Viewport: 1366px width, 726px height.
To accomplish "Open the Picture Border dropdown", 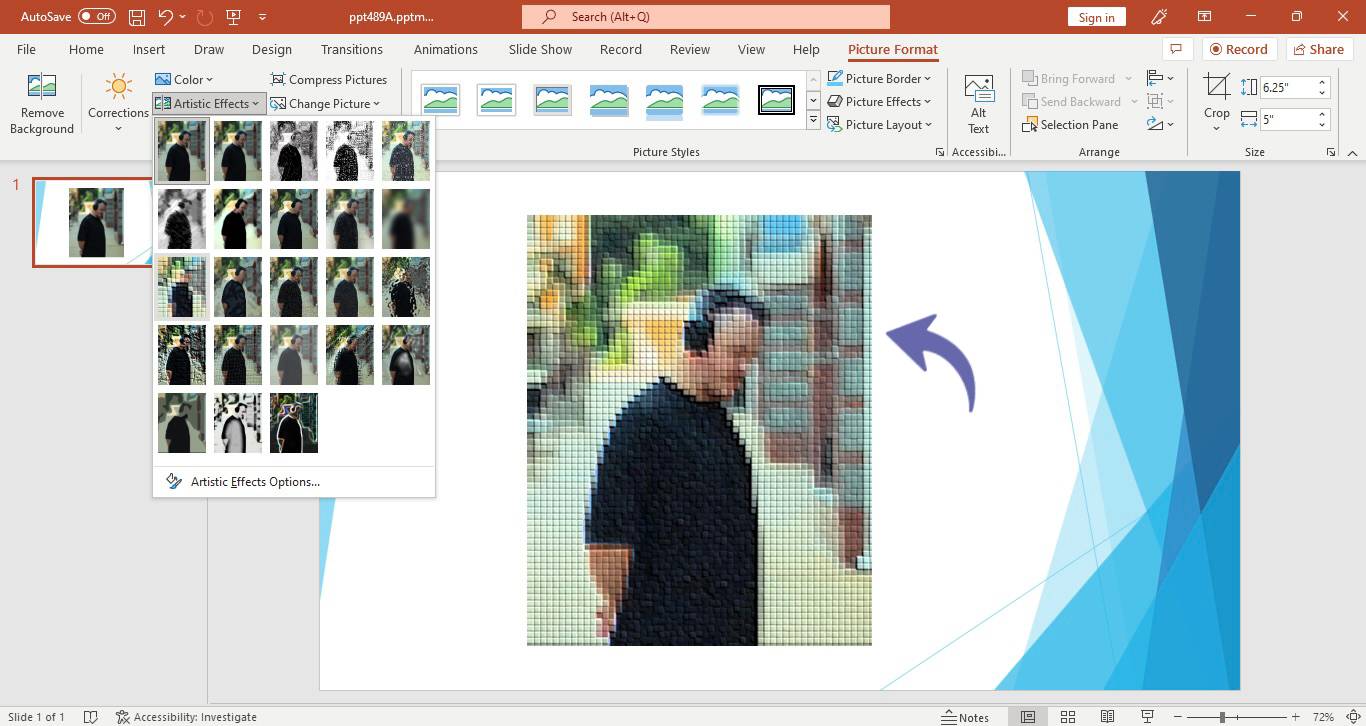I will pyautogui.click(x=880, y=78).
